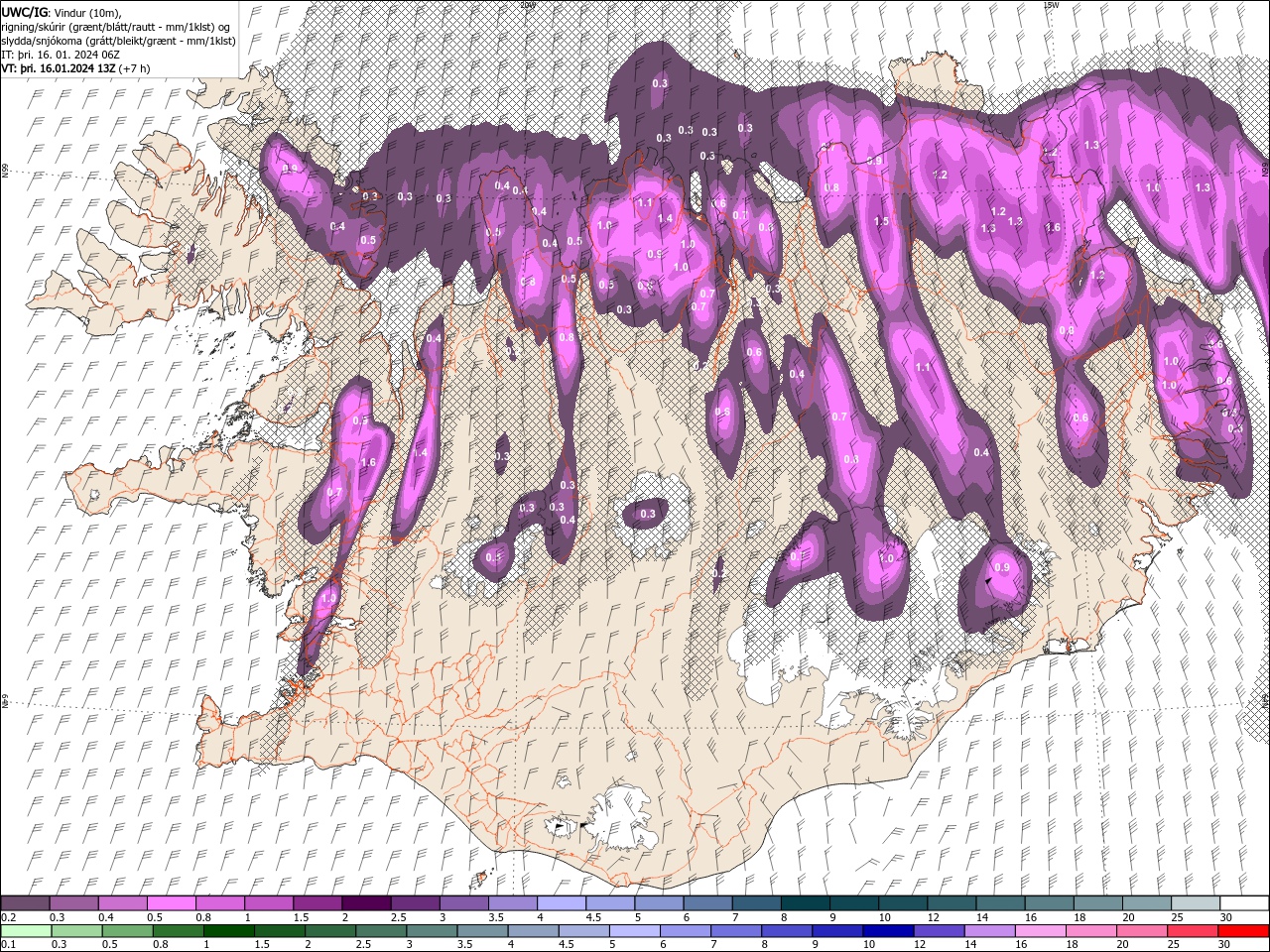
Task: Click the dark mauve first snow-scale swatch
Action: (x=25, y=903)
